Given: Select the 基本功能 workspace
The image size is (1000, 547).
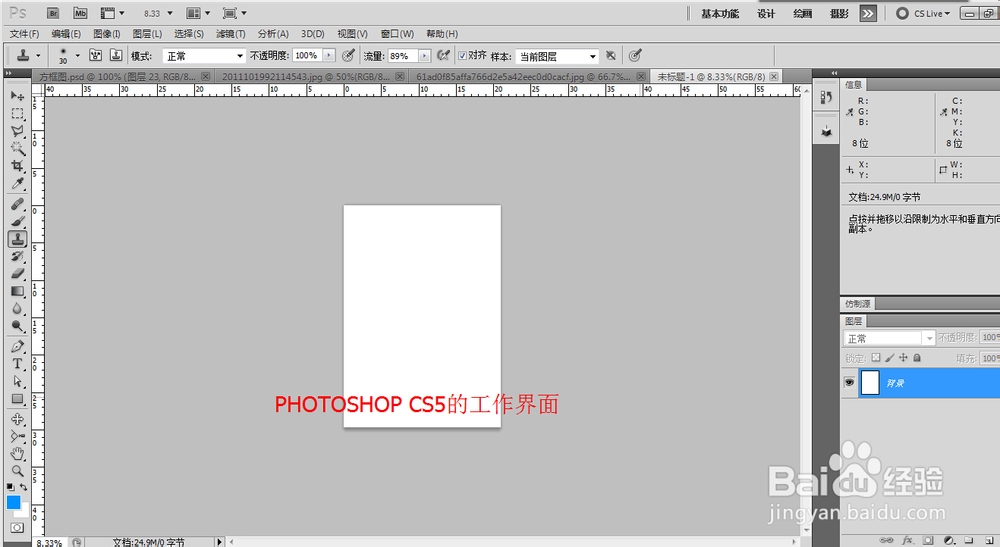Looking at the screenshot, I should pyautogui.click(x=720, y=13).
